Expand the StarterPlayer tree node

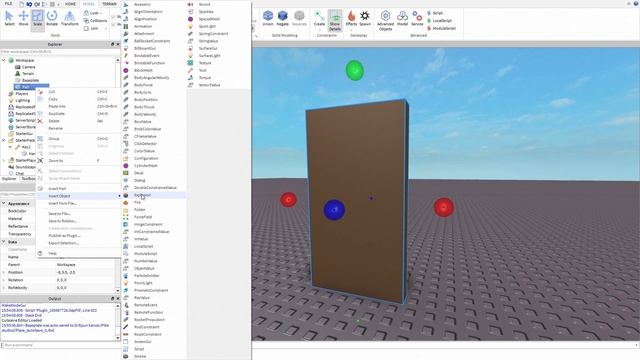click(x=4, y=160)
